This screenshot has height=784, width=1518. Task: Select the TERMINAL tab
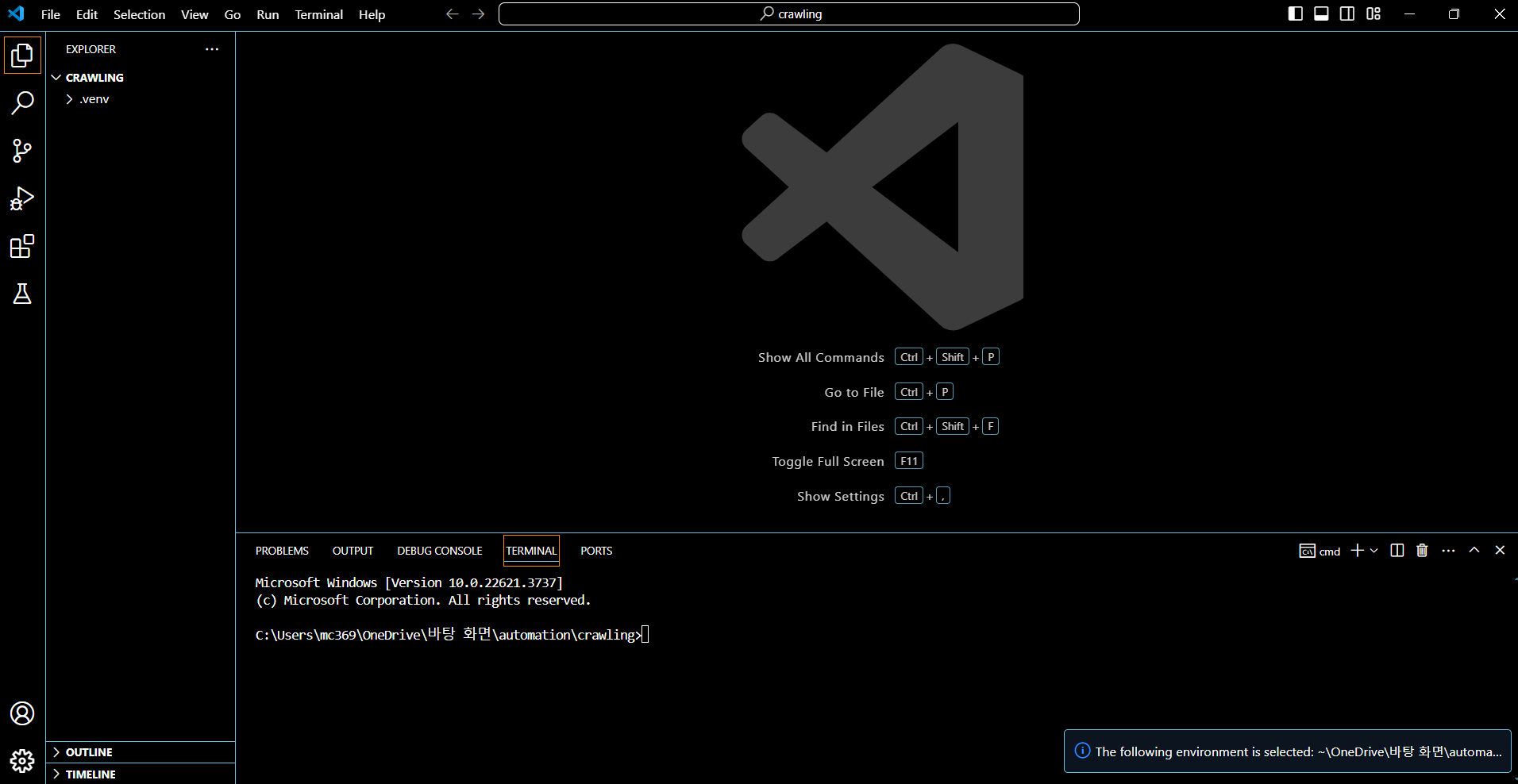531,551
